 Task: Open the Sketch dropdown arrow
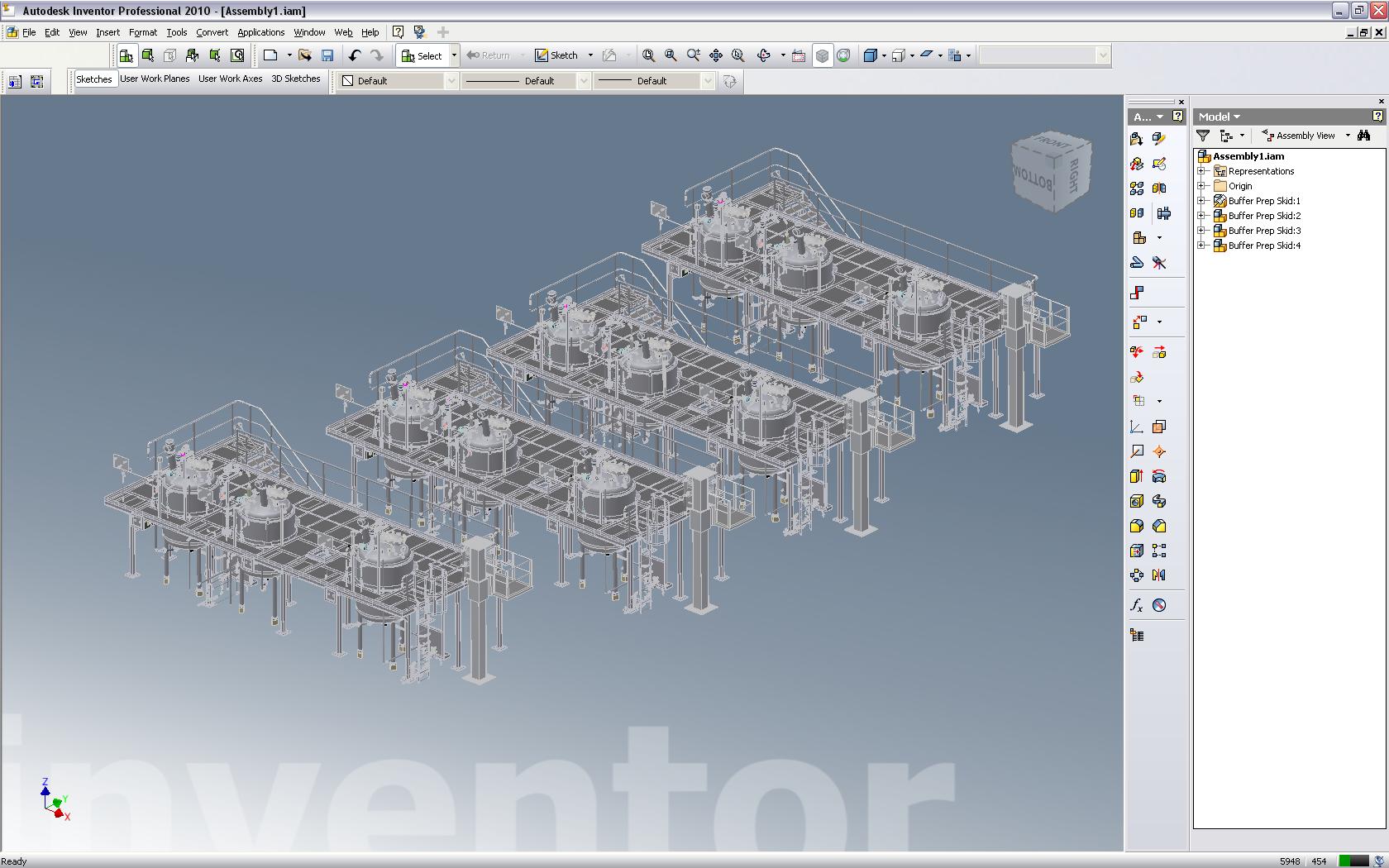[x=590, y=55]
